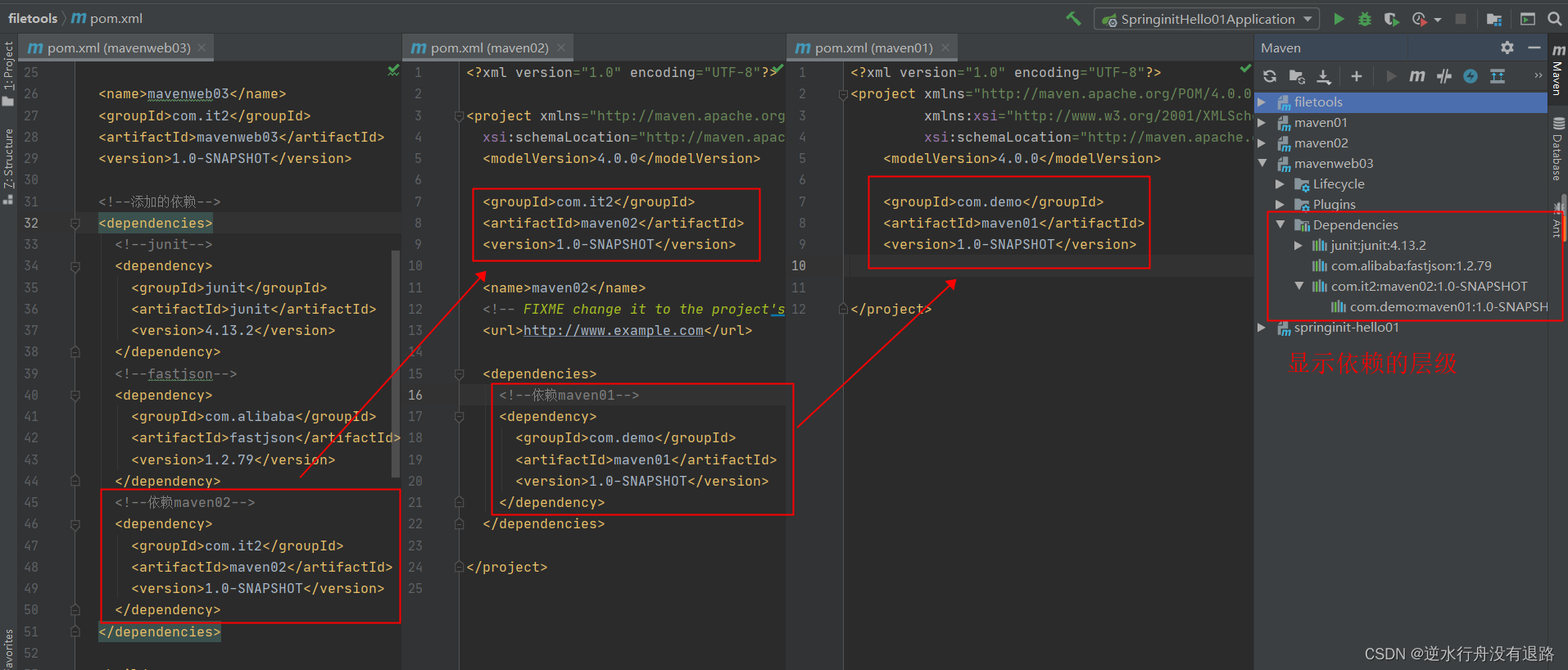
Task: Select com.alibaba:fastjson:1.2.79 dependency
Action: tap(1402, 266)
